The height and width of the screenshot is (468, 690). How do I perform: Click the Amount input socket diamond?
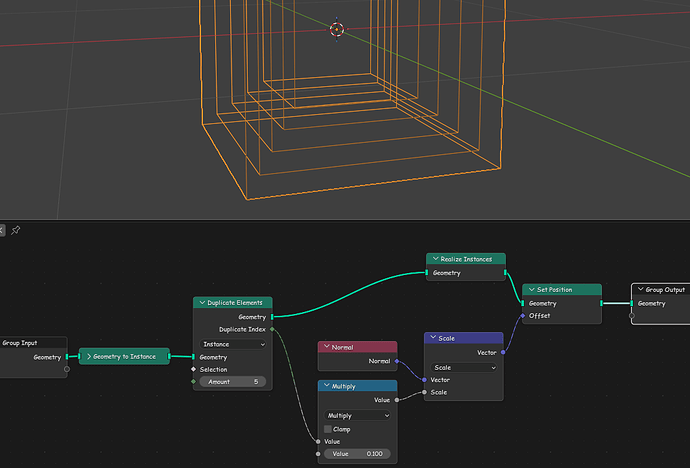pyautogui.click(x=193, y=382)
